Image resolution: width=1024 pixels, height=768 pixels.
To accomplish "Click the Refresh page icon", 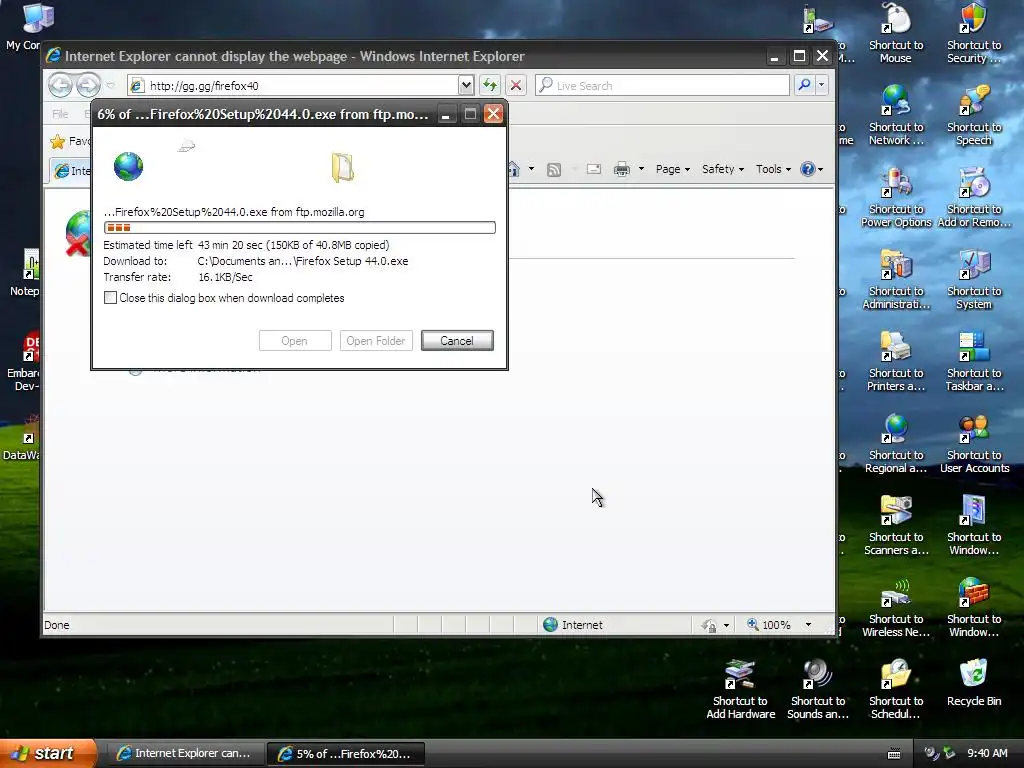I will tap(490, 85).
